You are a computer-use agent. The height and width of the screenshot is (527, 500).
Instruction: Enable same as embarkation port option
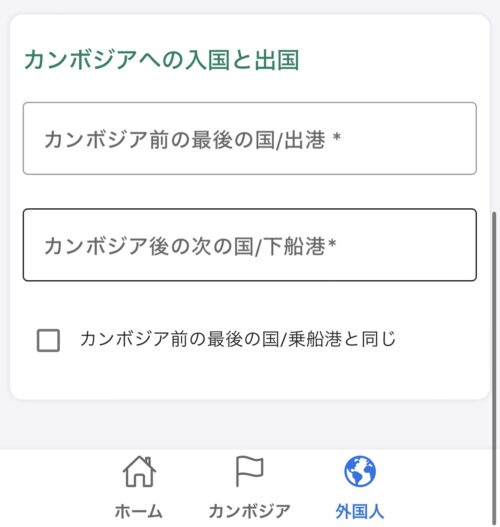tap(48, 340)
